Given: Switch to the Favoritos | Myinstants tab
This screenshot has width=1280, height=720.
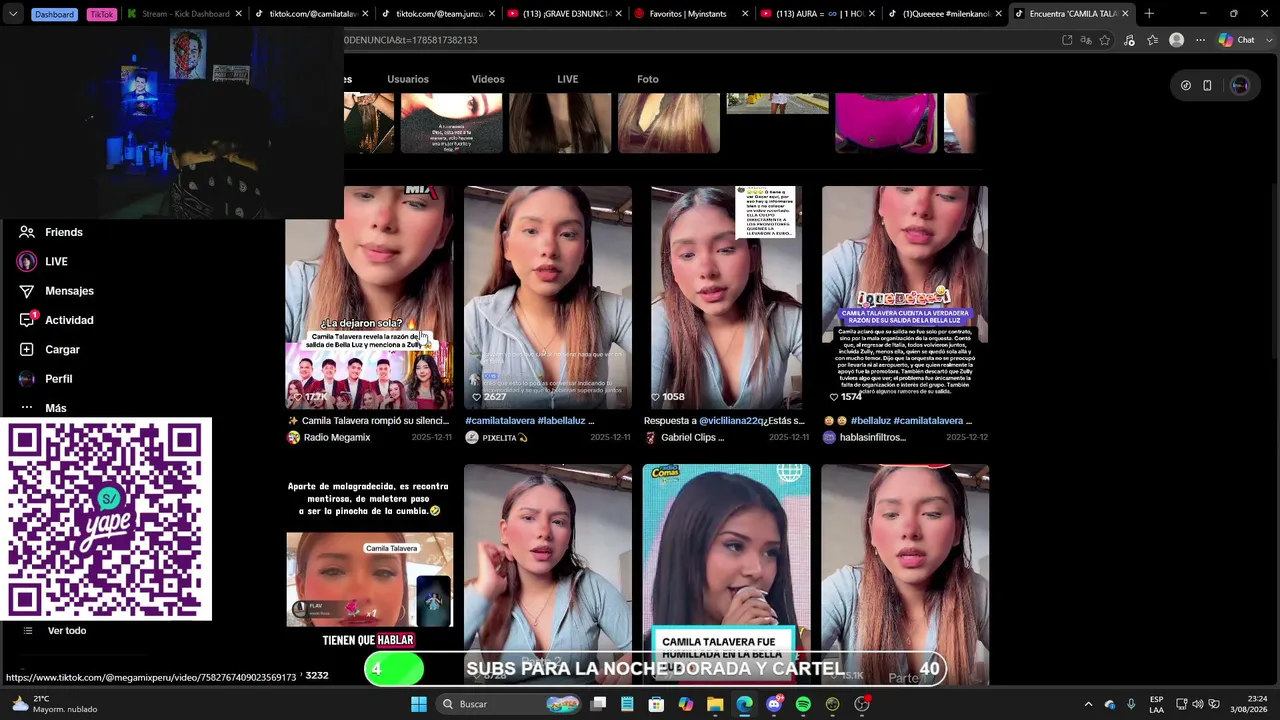Looking at the screenshot, I should tap(692, 14).
